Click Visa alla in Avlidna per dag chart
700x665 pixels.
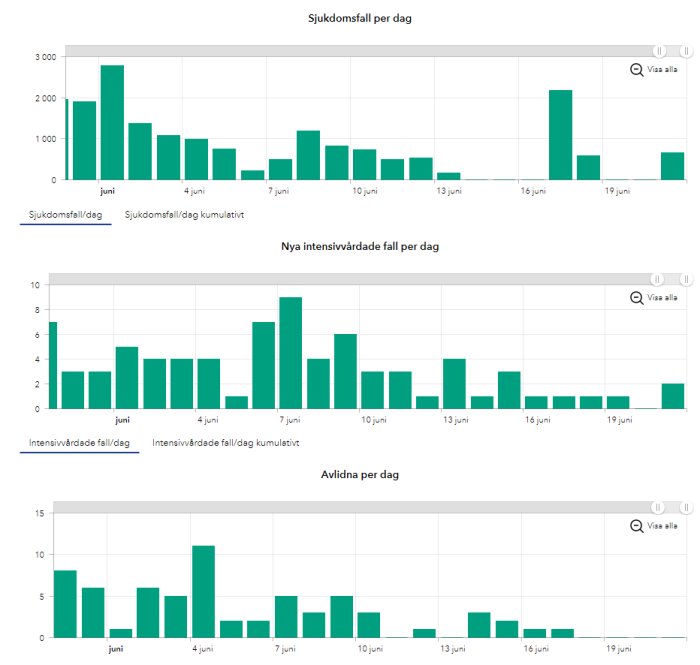point(662,526)
